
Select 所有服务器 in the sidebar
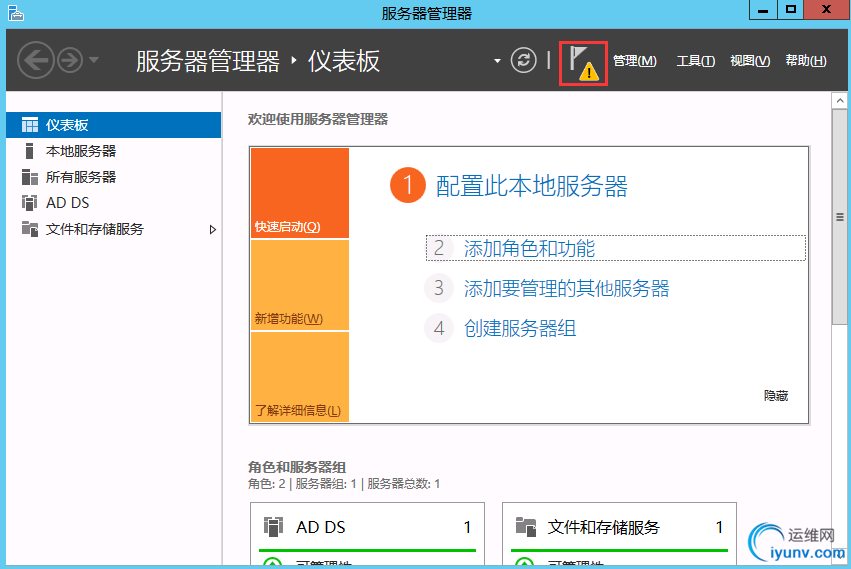113,177
